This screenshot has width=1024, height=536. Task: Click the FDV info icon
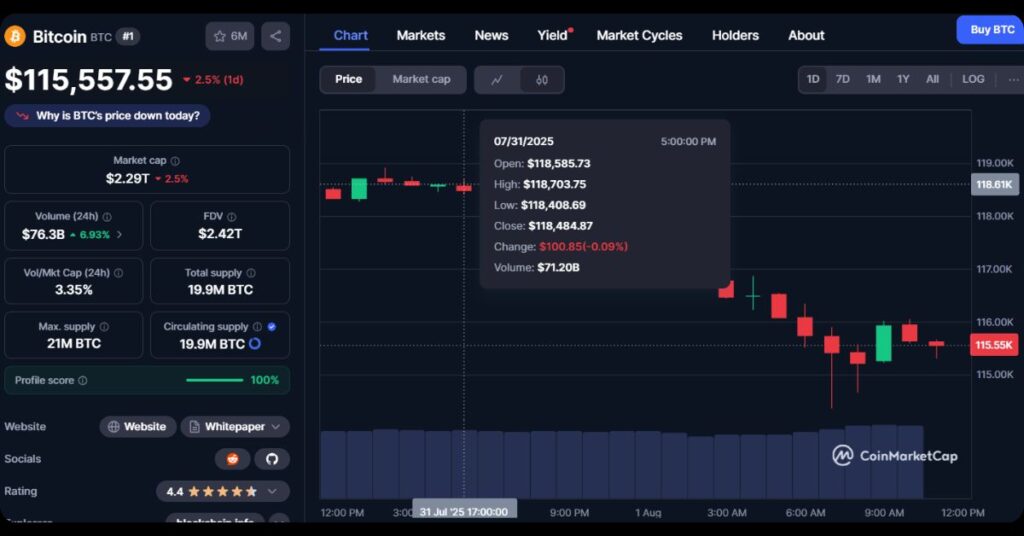(231, 217)
